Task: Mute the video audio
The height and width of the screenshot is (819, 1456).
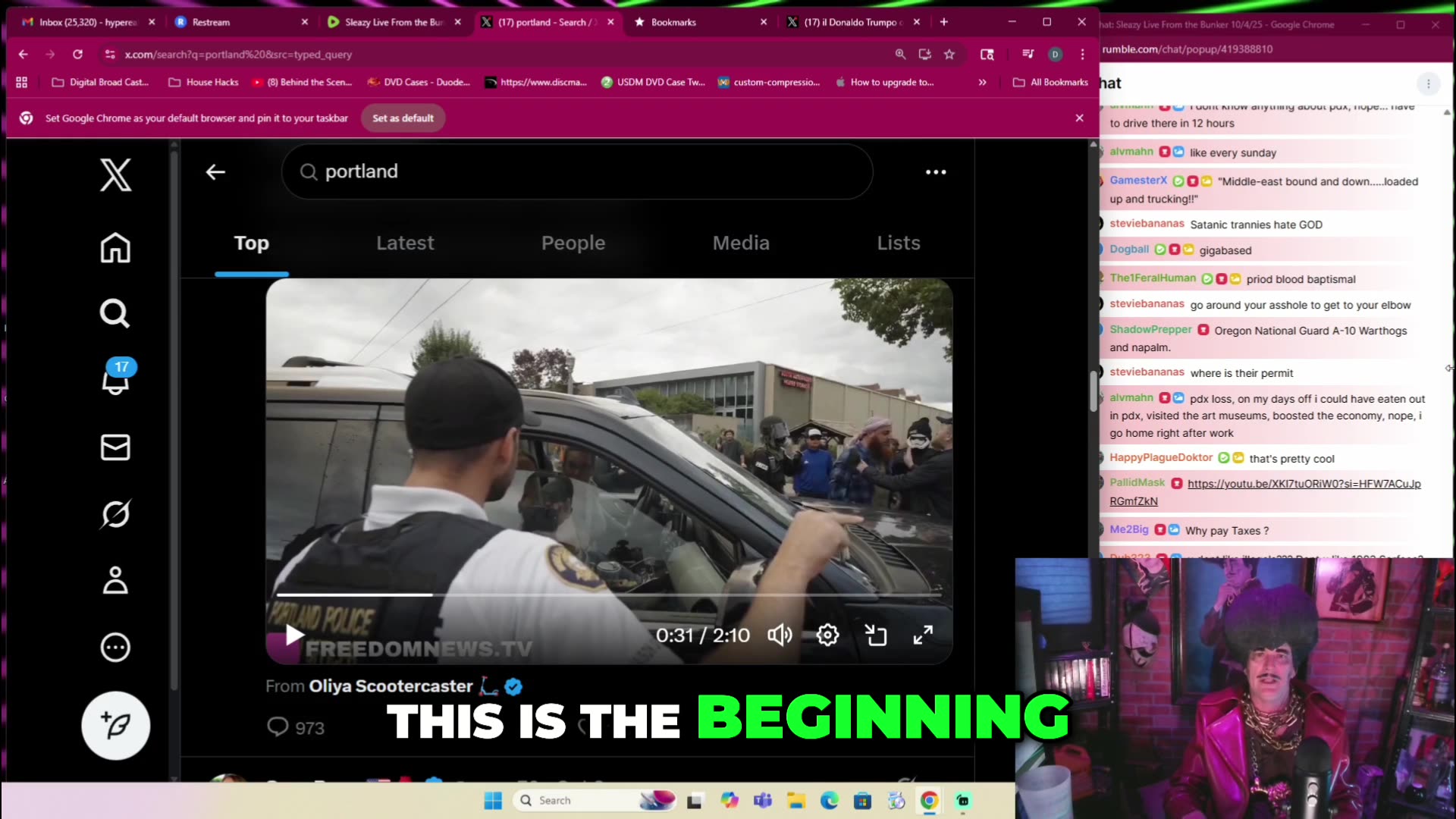Action: [x=780, y=635]
